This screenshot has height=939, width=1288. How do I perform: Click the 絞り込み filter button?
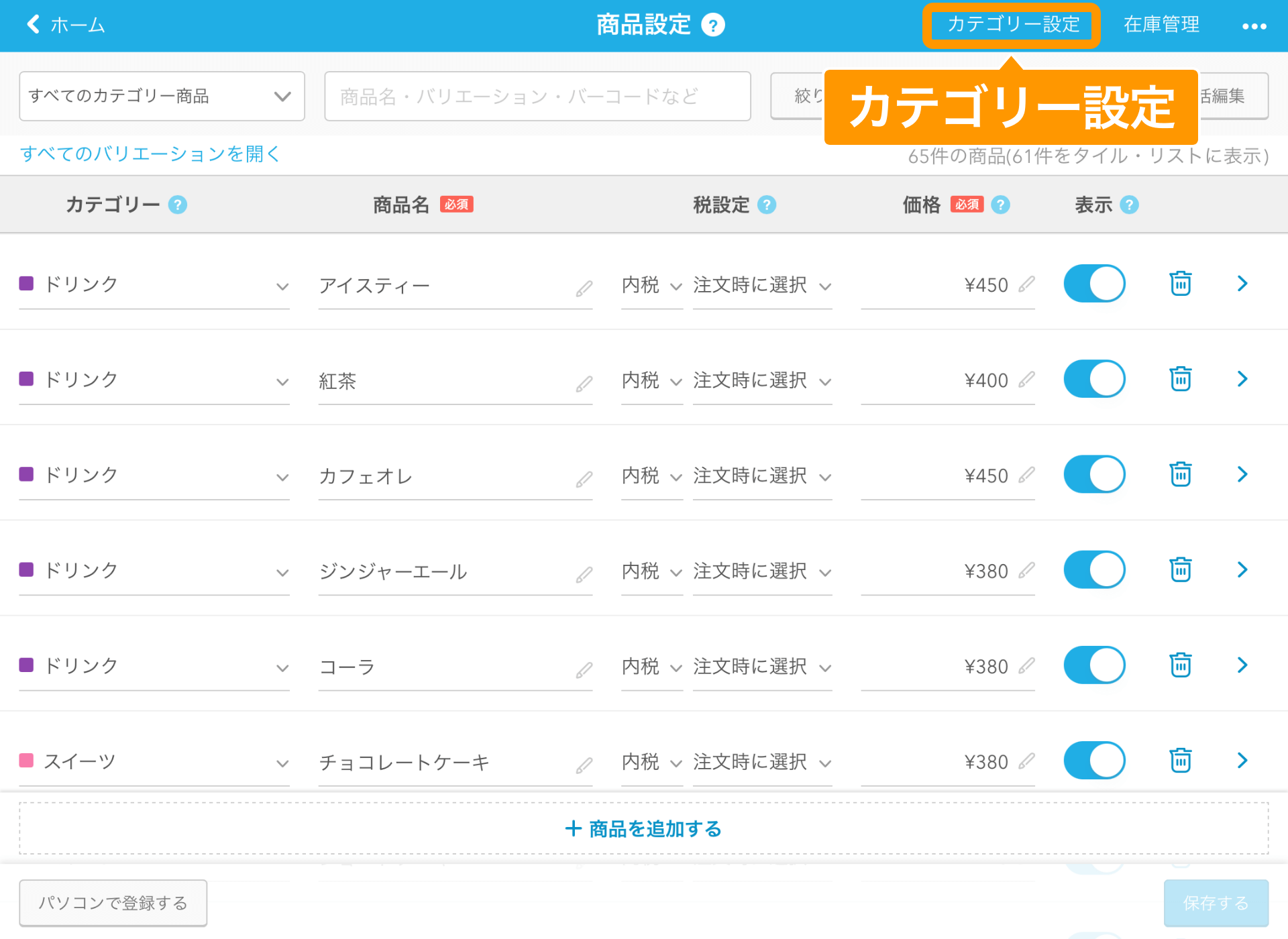click(798, 96)
